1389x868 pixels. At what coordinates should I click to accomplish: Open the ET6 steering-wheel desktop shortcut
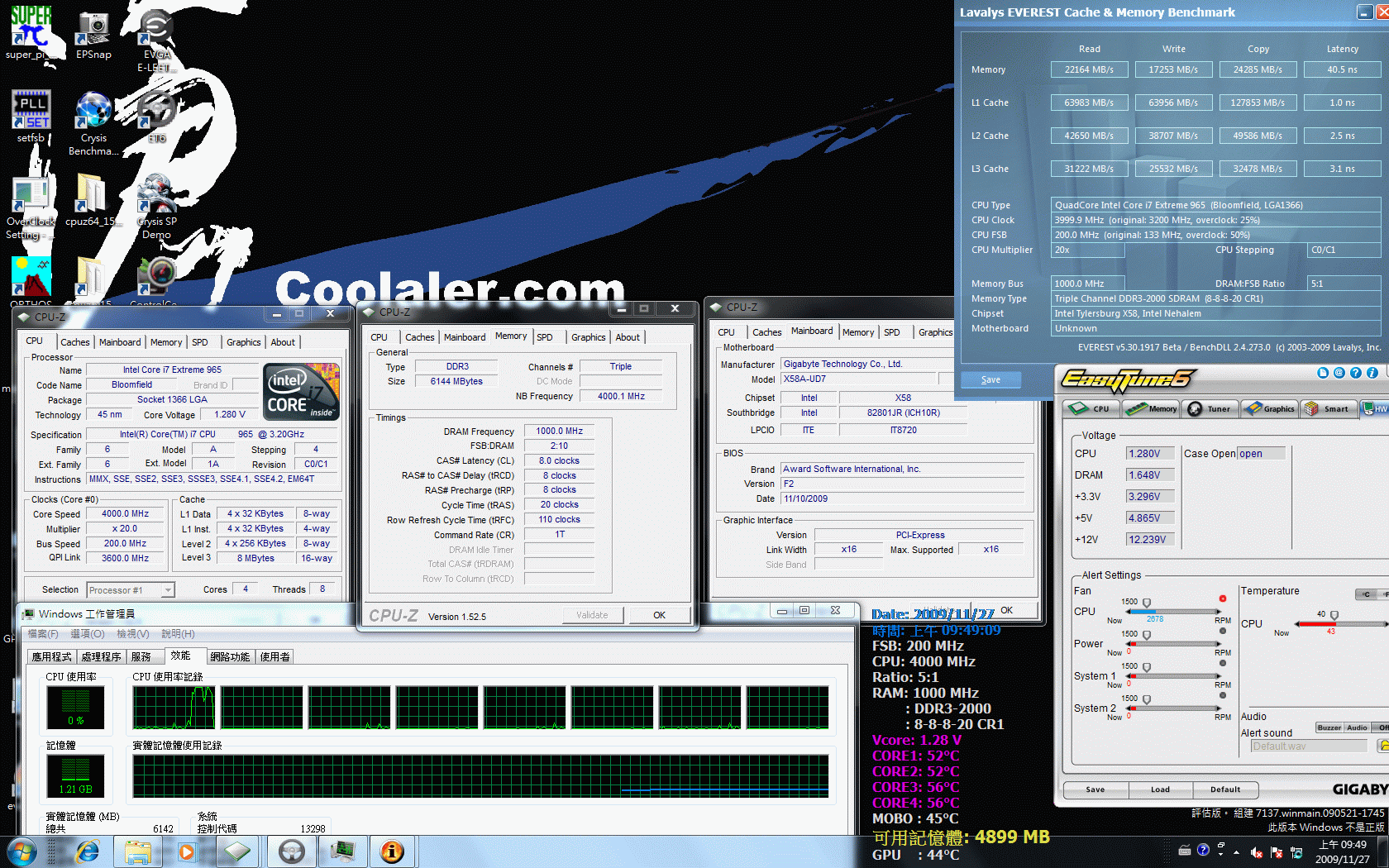tap(156, 117)
